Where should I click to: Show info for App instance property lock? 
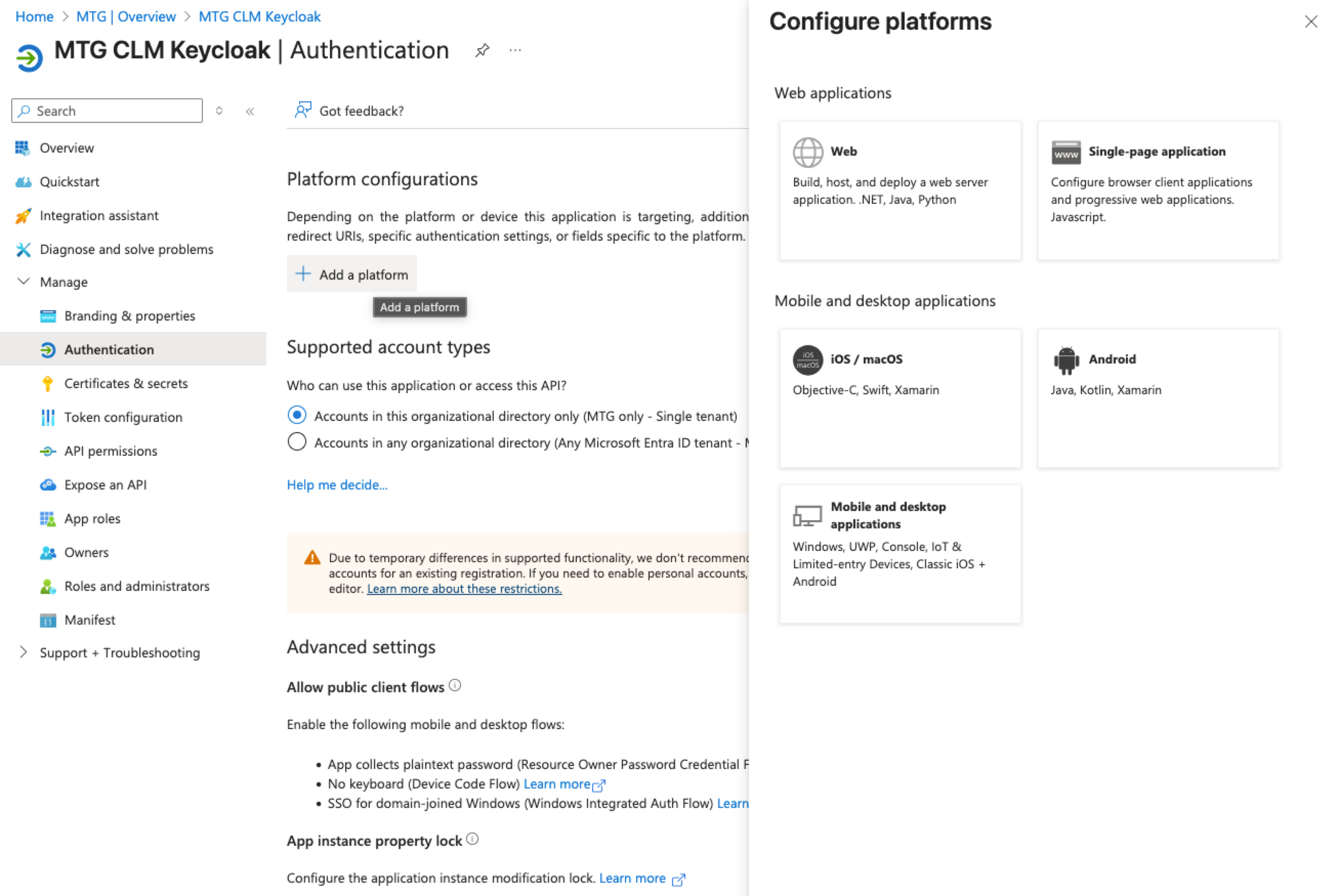click(472, 840)
